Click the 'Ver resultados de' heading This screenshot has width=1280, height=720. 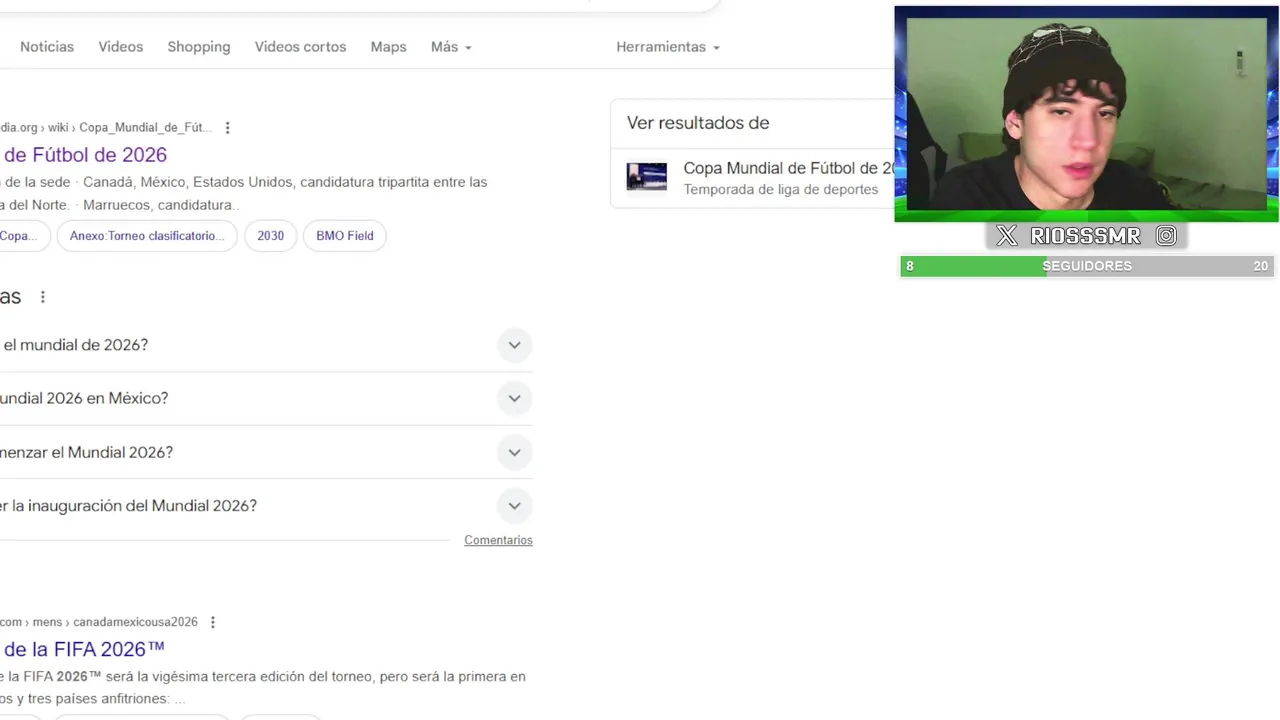(698, 123)
